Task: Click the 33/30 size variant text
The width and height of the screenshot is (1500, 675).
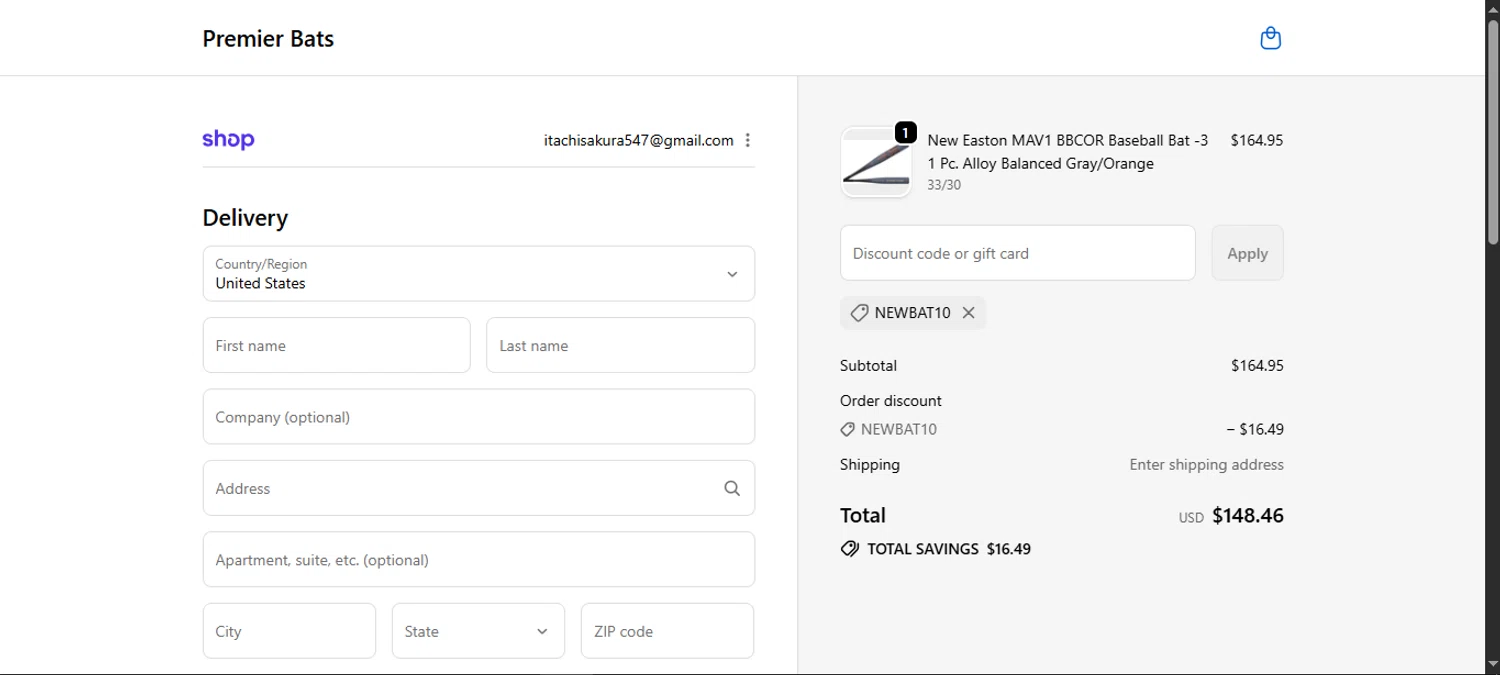Action: click(944, 185)
